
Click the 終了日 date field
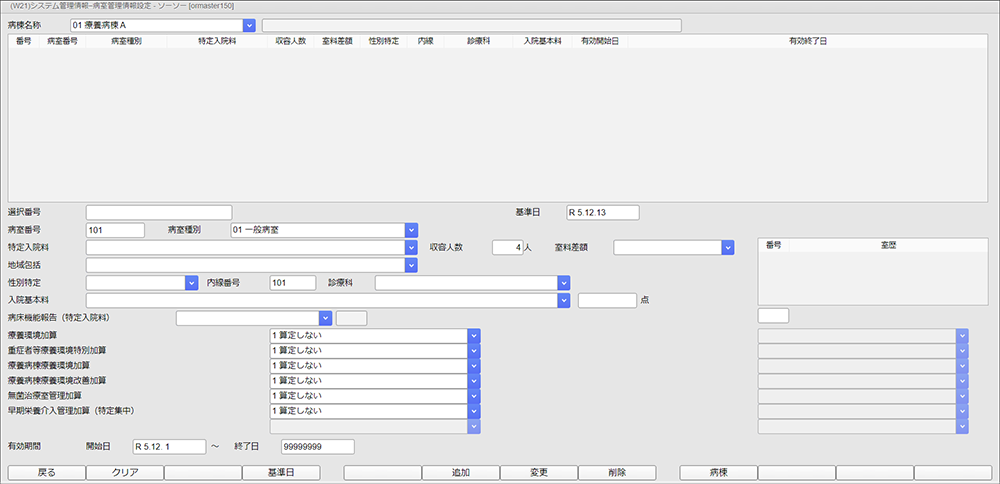click(317, 447)
